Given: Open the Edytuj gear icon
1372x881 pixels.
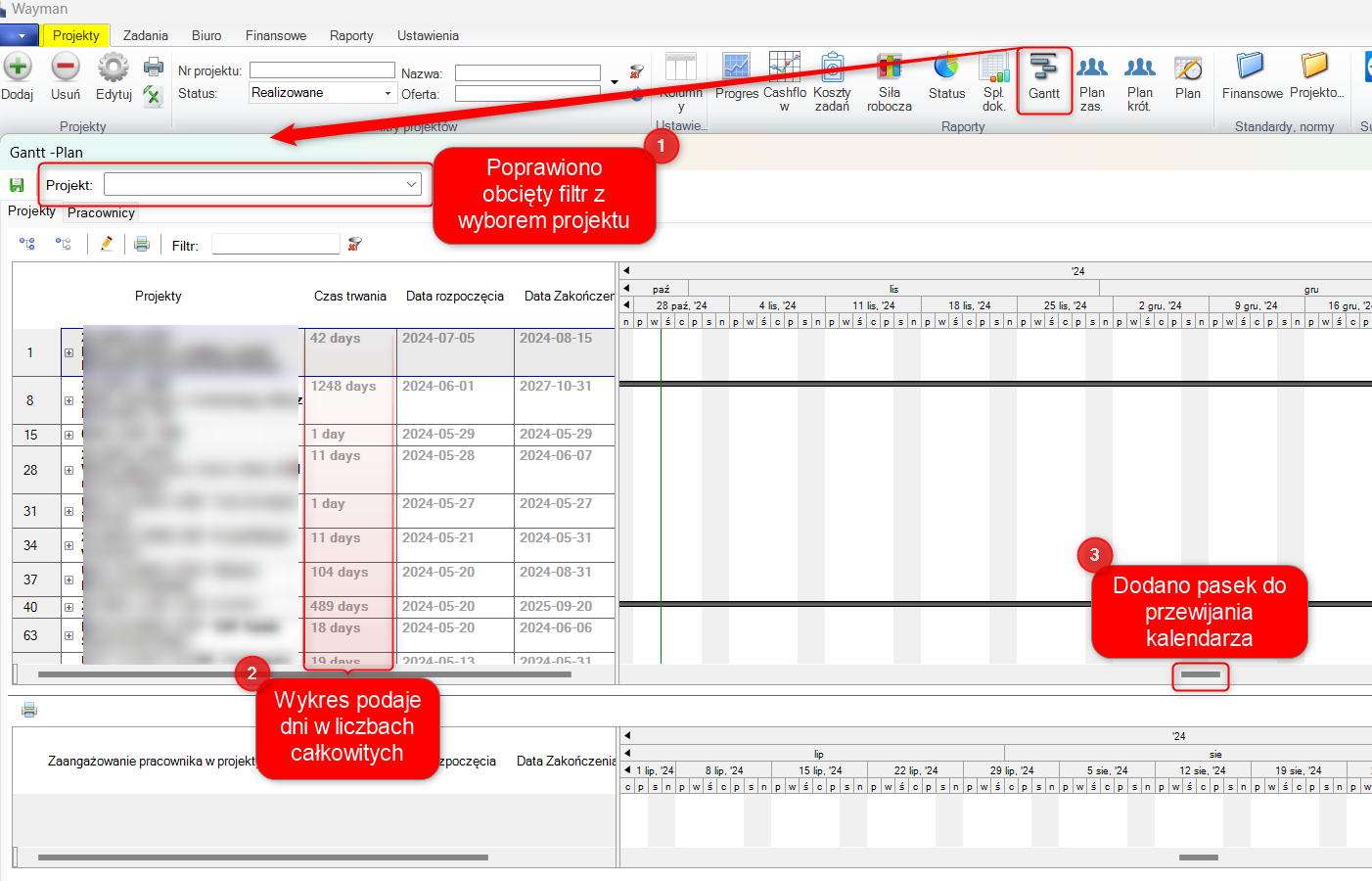Looking at the screenshot, I should pyautogui.click(x=114, y=67).
